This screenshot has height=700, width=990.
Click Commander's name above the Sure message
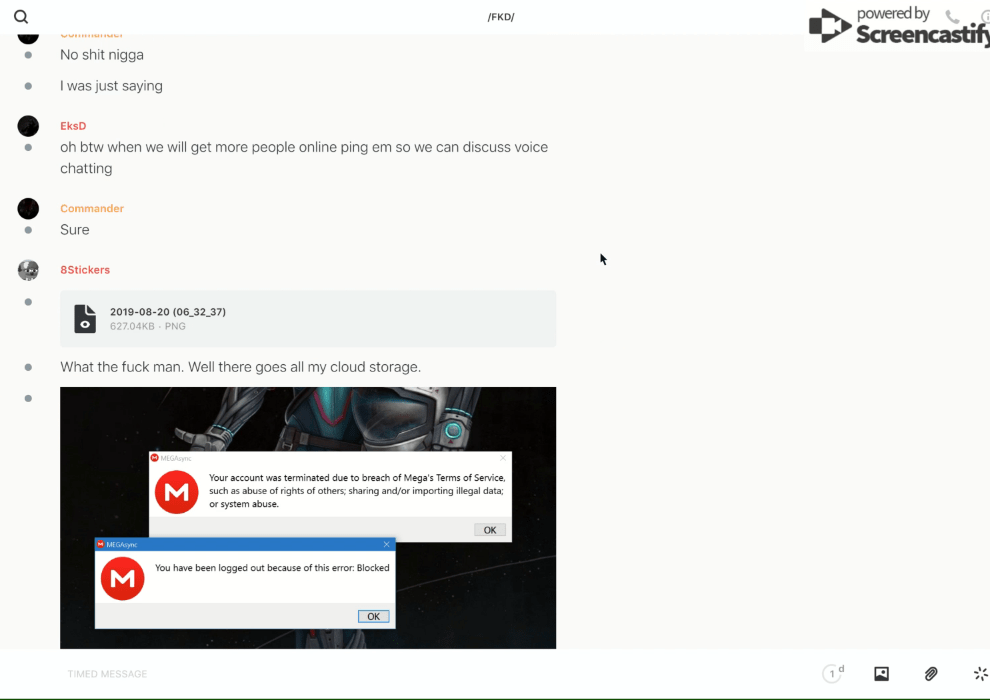(92, 208)
